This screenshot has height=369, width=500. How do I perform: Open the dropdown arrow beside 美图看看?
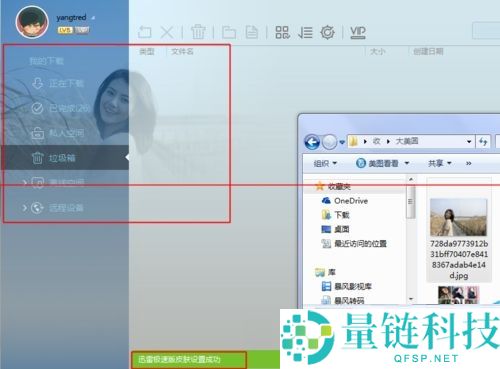[x=407, y=163]
